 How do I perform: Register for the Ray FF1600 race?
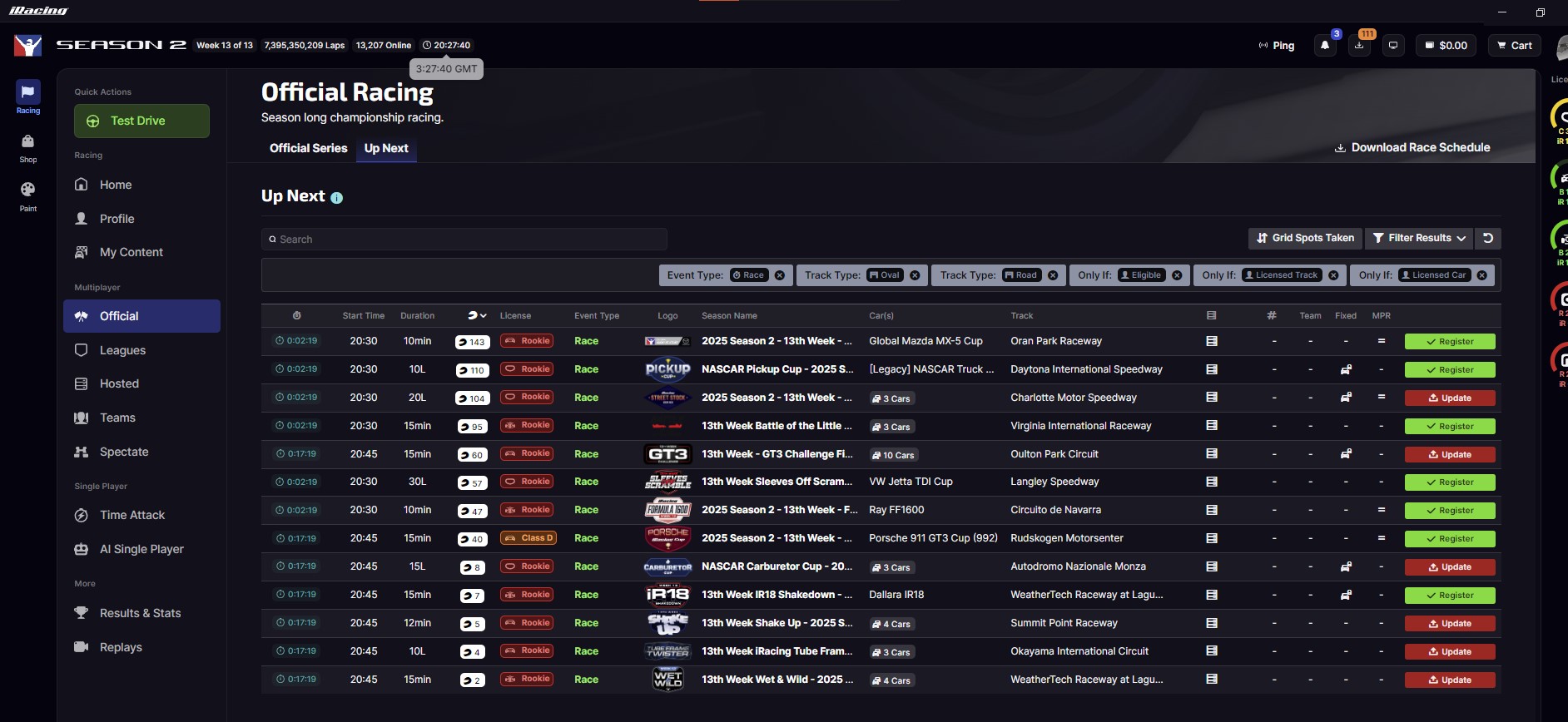coord(1450,510)
